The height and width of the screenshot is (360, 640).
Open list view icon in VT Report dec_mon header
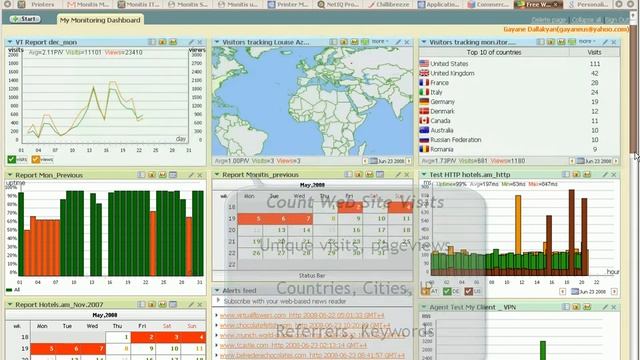152,42
